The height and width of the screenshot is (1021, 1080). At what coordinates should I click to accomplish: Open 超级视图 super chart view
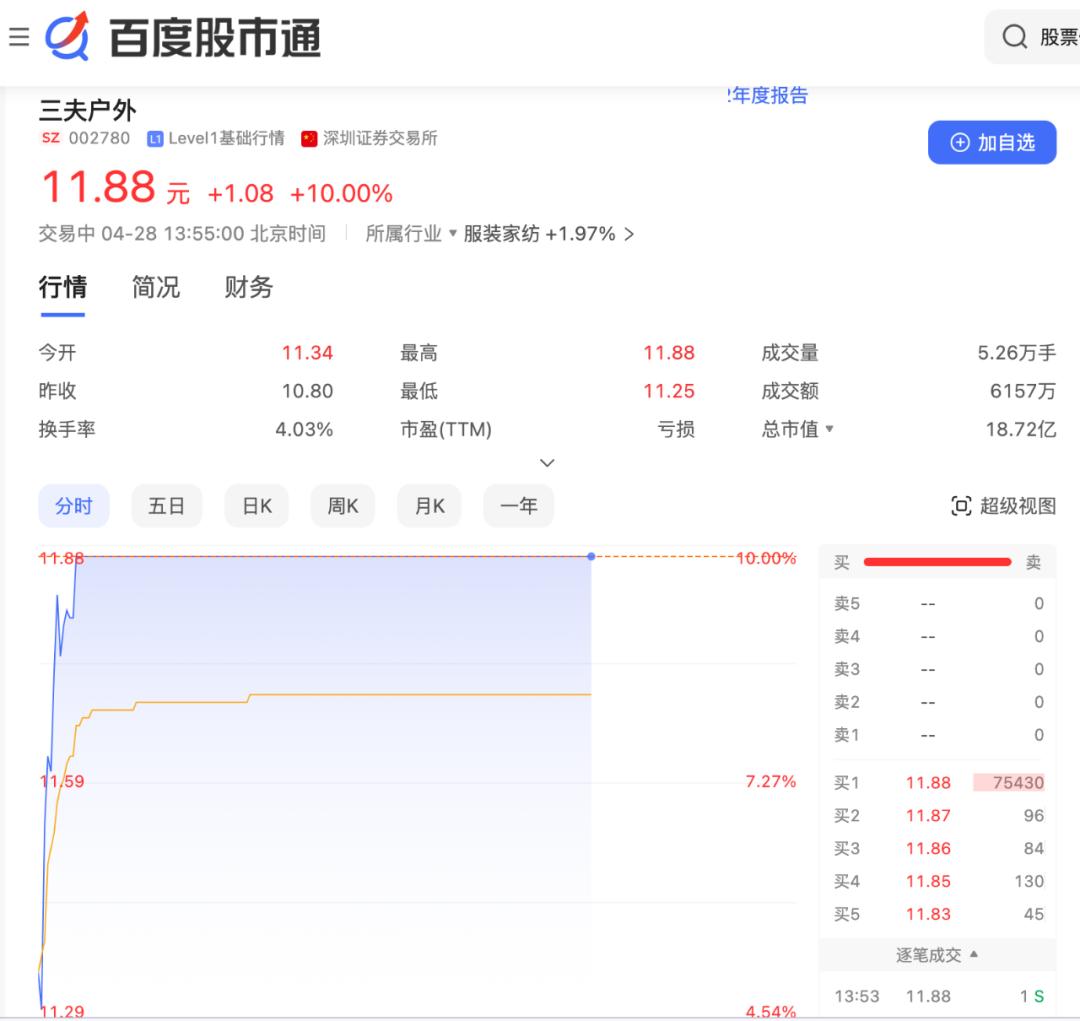(1009, 506)
